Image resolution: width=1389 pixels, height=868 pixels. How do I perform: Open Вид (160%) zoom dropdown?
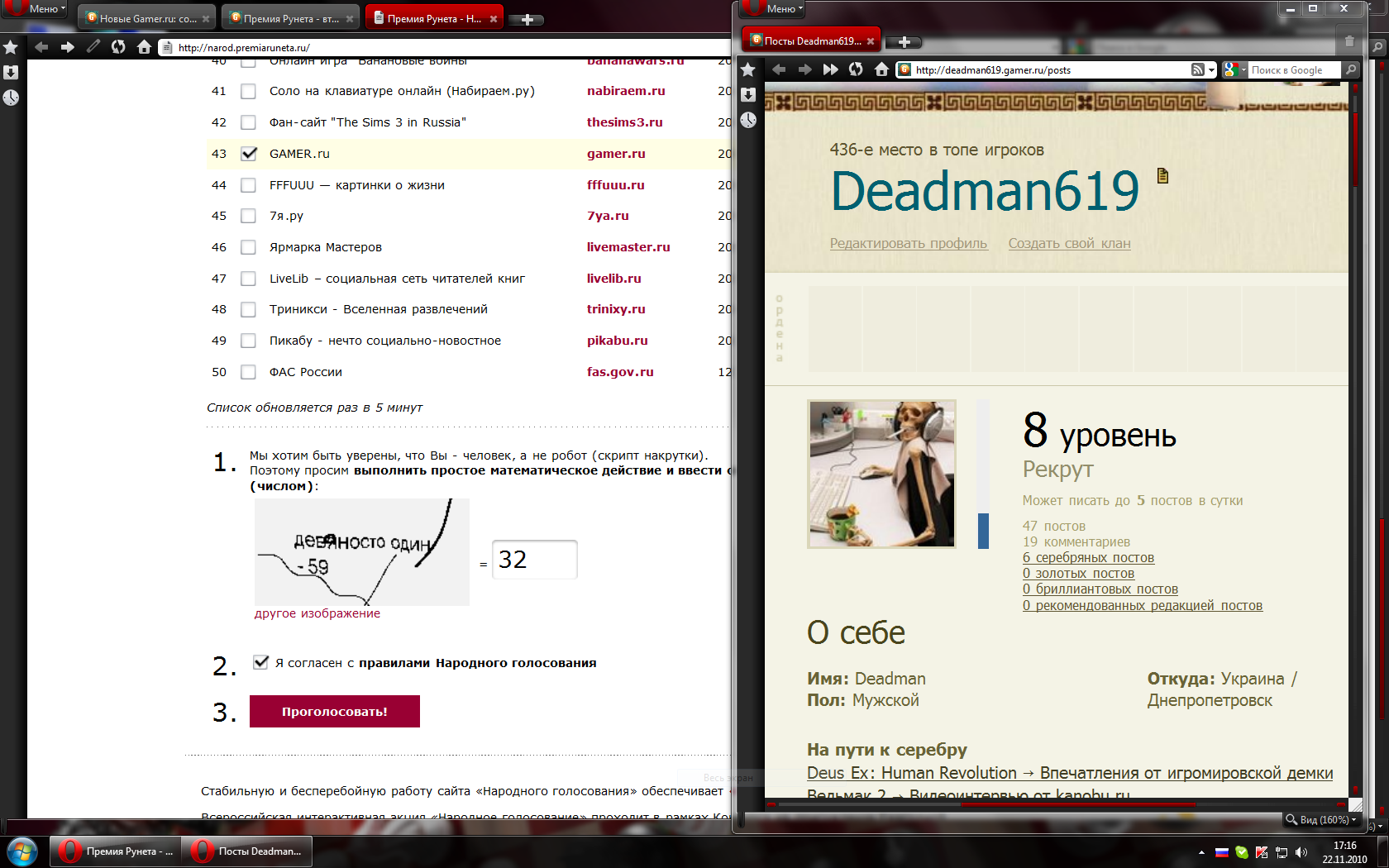click(1321, 820)
